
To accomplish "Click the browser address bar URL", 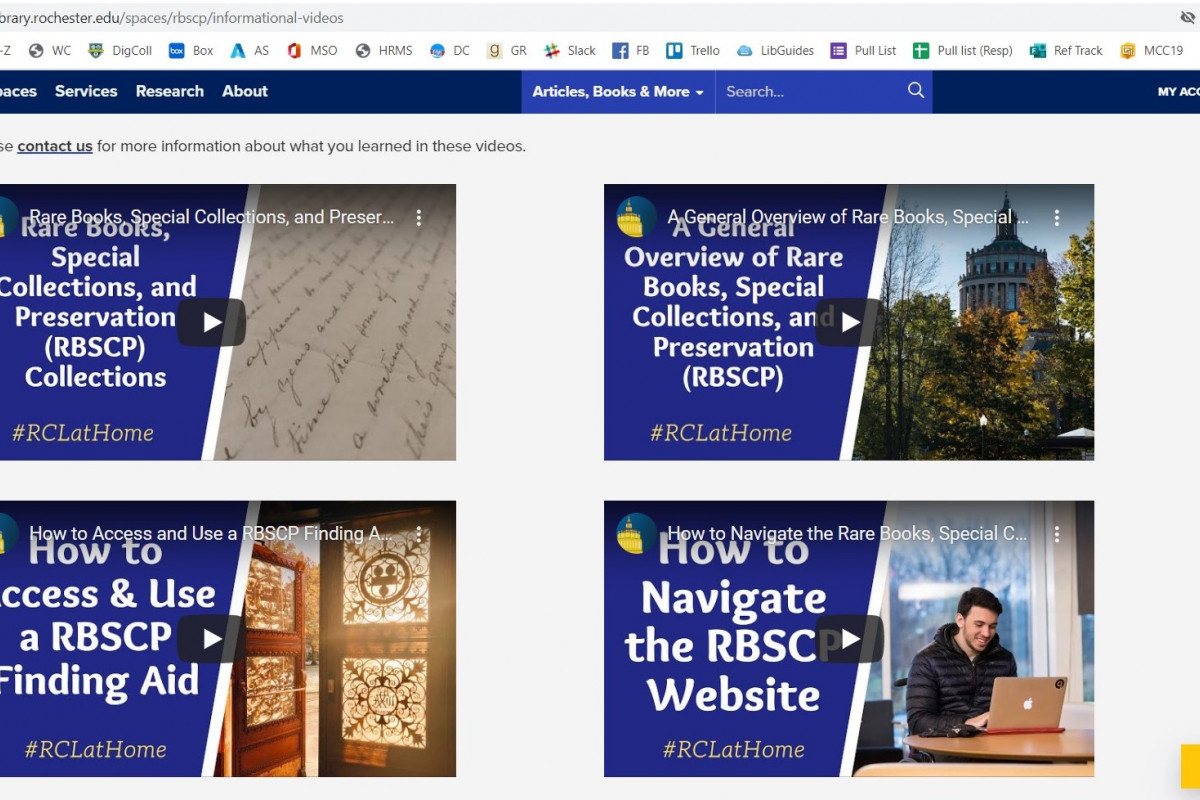I will [172, 18].
